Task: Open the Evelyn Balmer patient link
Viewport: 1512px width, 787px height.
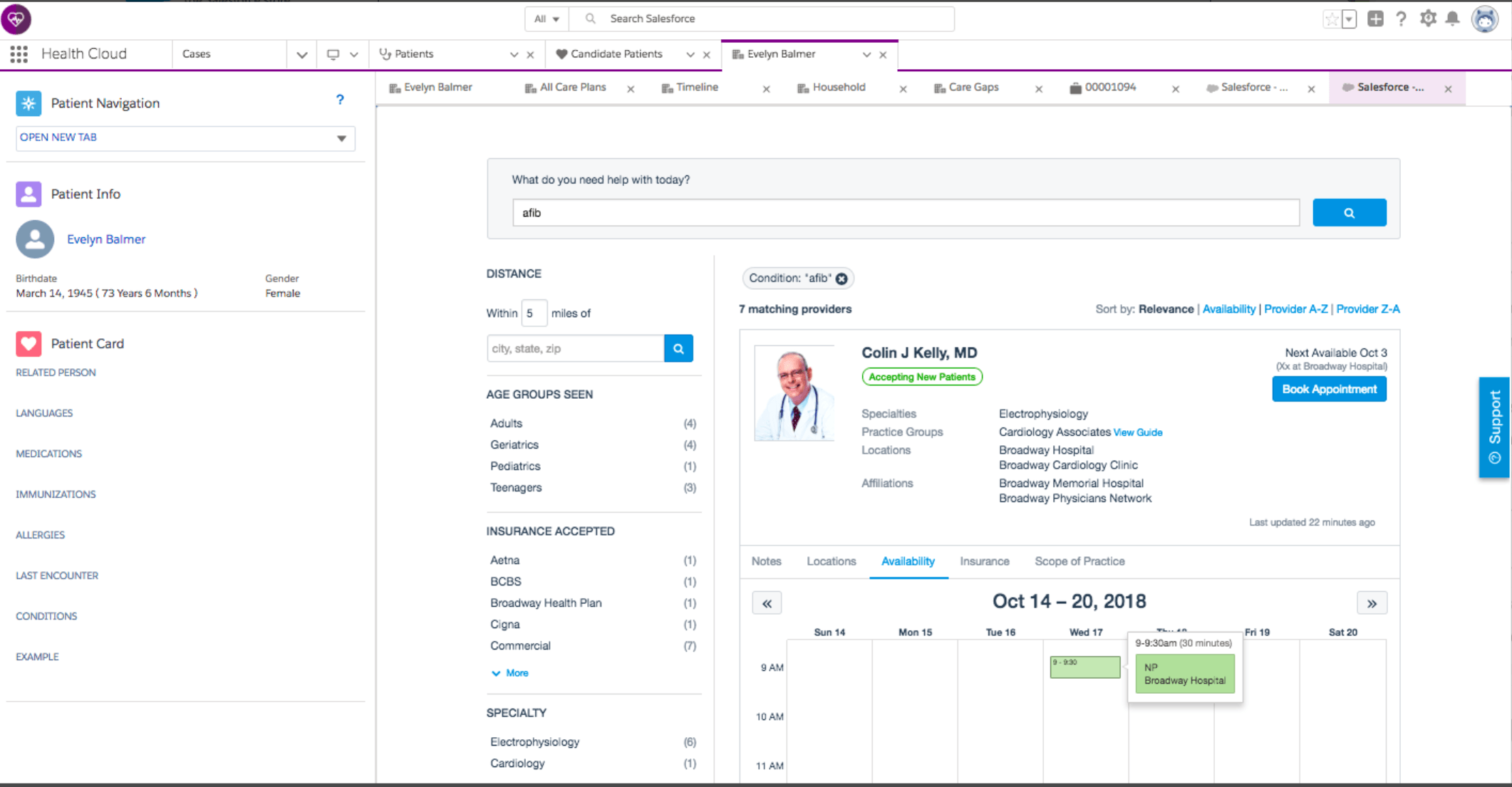Action: (x=106, y=239)
